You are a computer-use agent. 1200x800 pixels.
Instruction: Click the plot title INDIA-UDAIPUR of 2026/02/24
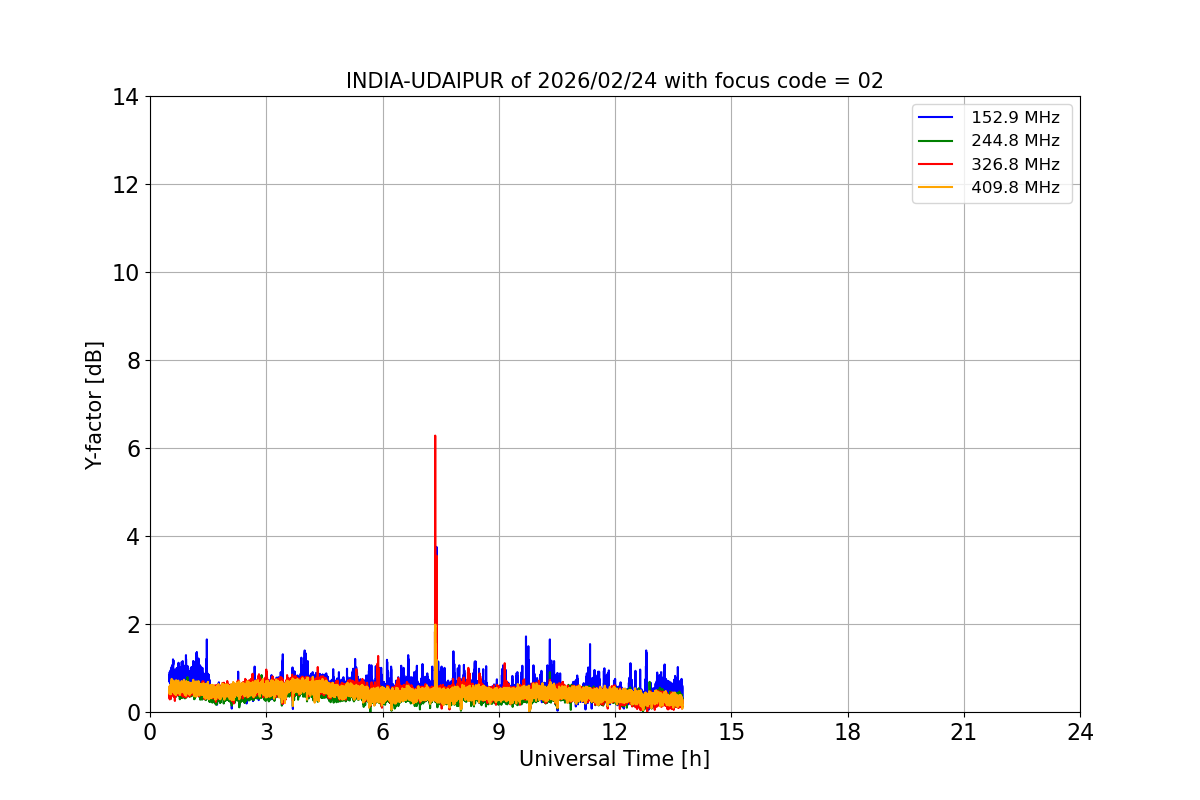tap(614, 81)
